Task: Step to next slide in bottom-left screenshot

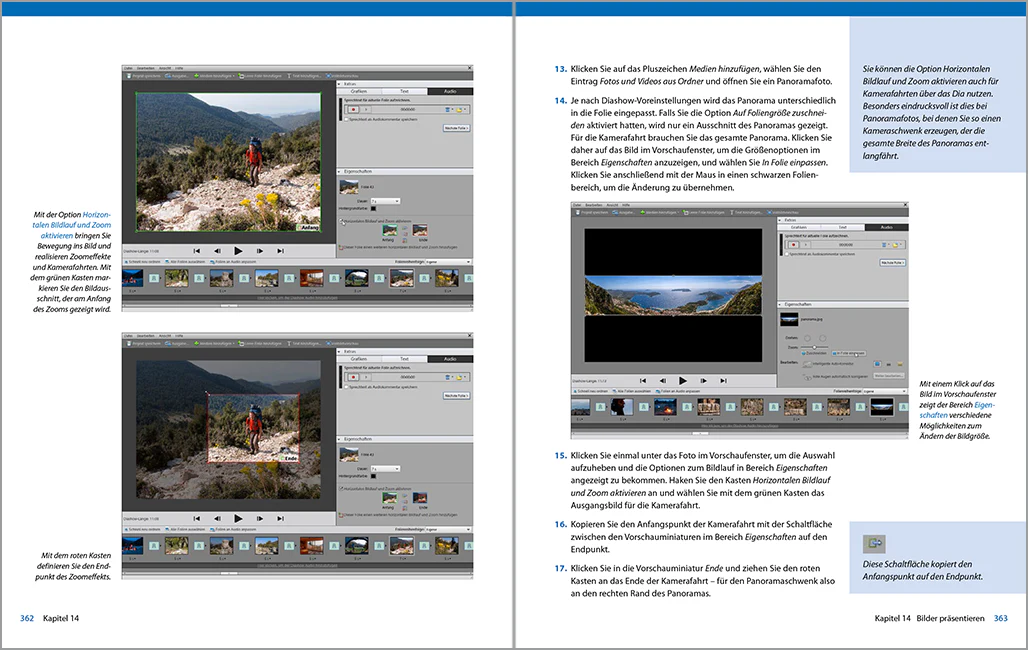Action: [x=260, y=519]
